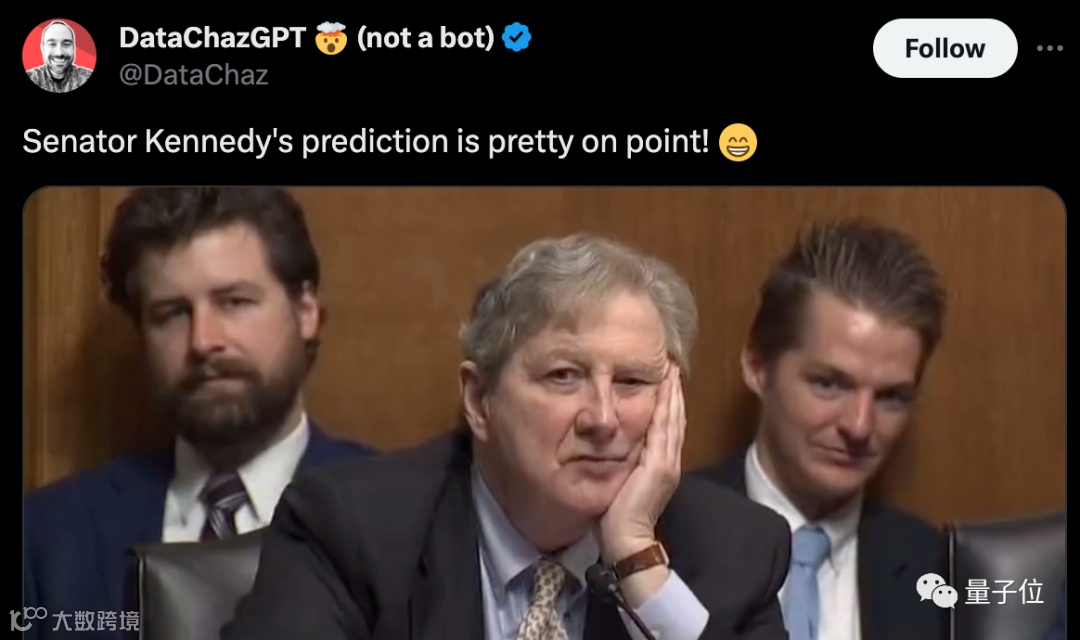
Task: Click the grinning emoji in tweet text
Action: tap(738, 143)
